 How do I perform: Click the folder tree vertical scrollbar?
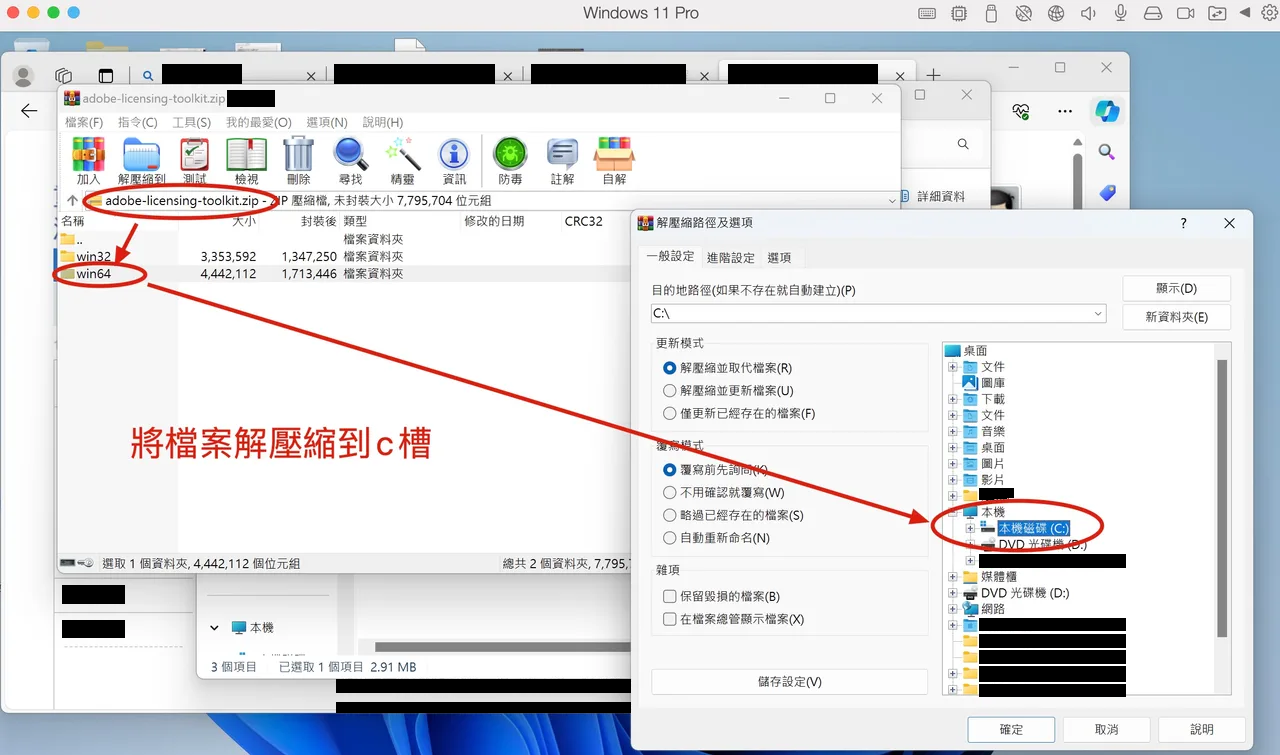click(x=1221, y=498)
